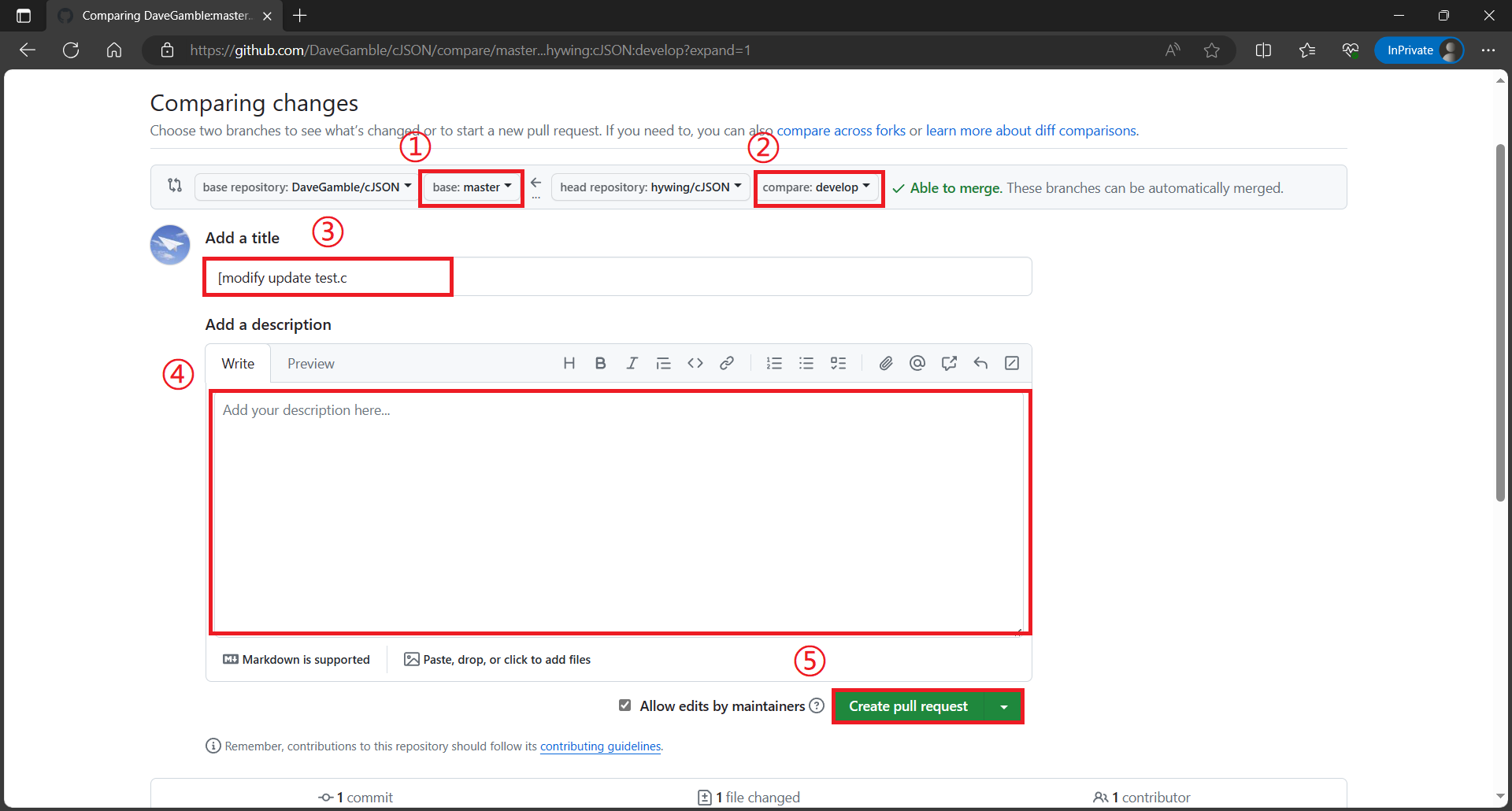Screen dimensions: 1512x811
Task: Attach files using the paperclip icon
Action: (886, 363)
